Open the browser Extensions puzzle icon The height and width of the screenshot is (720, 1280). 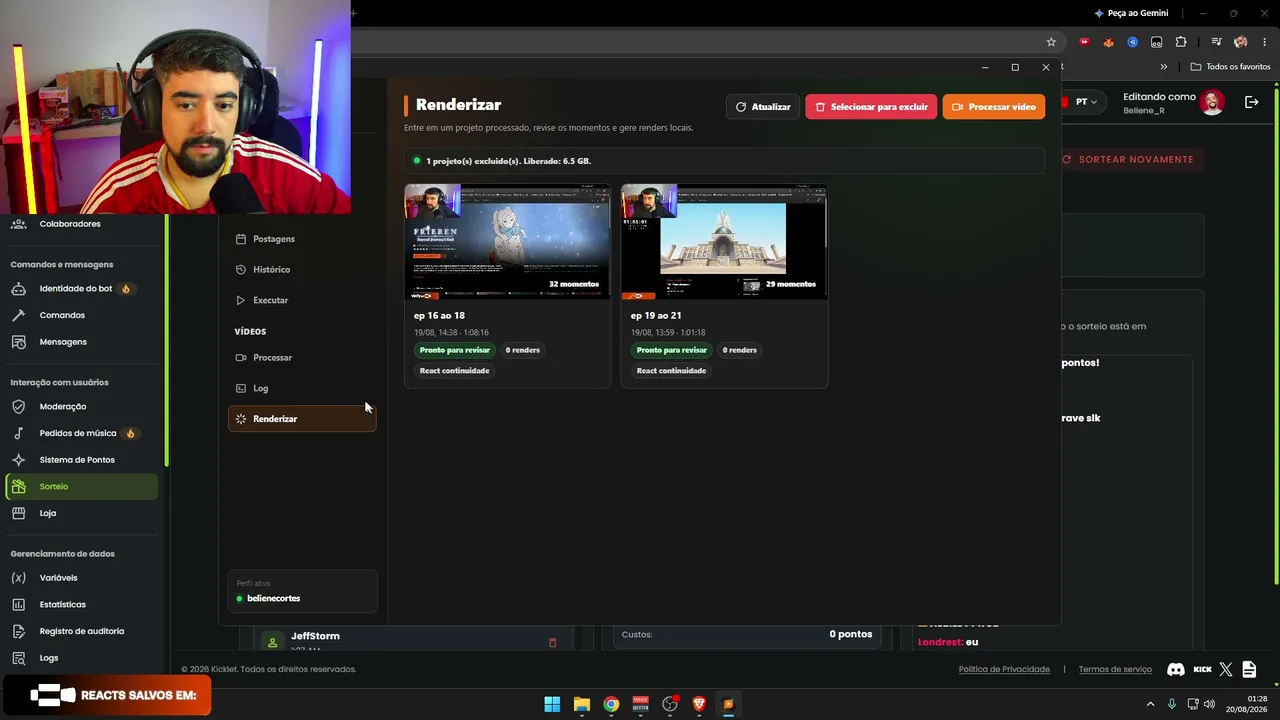1181,42
